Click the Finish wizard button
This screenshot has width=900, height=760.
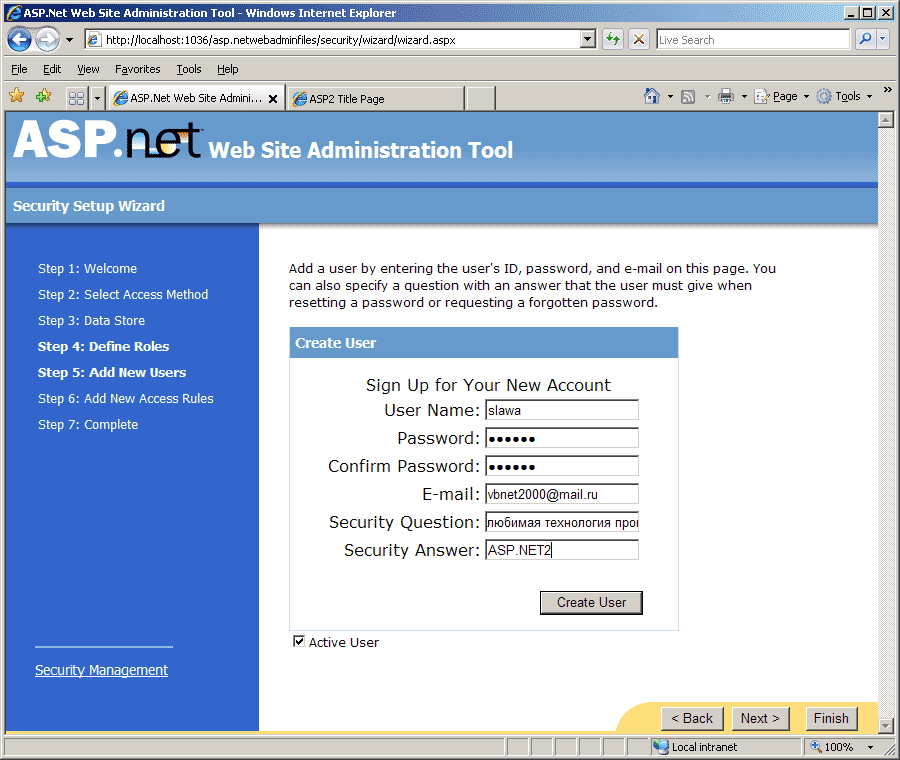831,719
